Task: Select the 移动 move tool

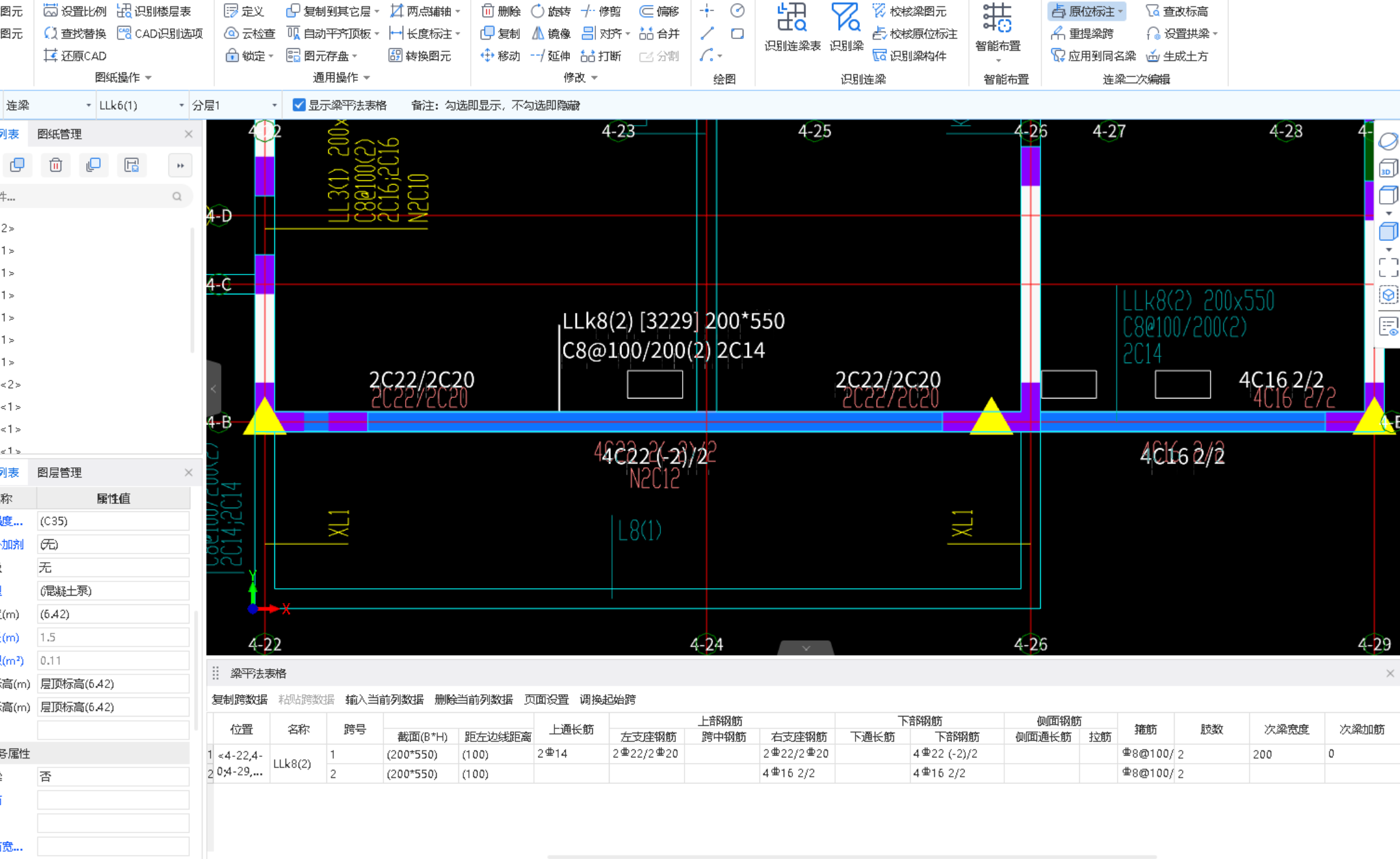Action: click(501, 55)
